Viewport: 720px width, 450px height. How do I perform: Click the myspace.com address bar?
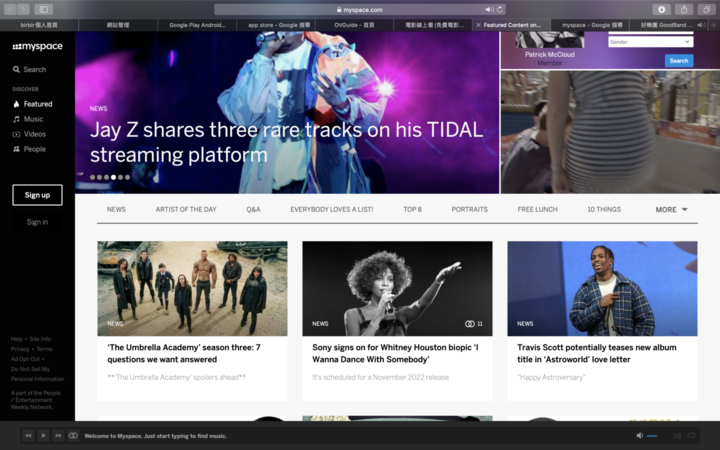tap(360, 10)
